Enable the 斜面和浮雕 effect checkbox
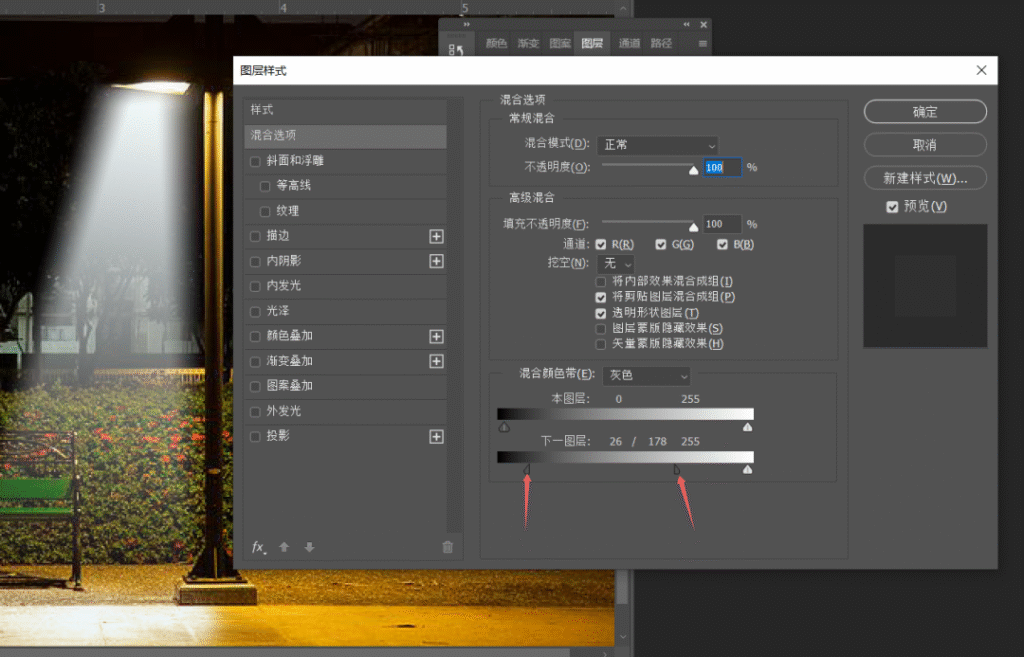 (x=255, y=161)
